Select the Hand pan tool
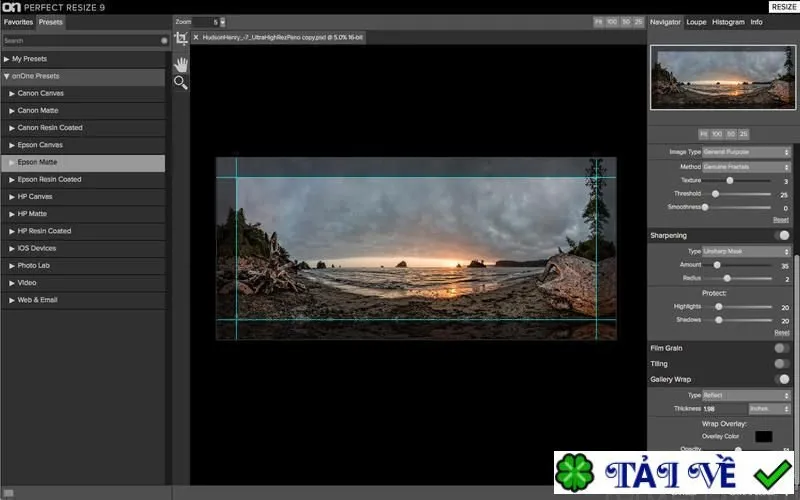Image resolution: width=800 pixels, height=500 pixels. (181, 65)
